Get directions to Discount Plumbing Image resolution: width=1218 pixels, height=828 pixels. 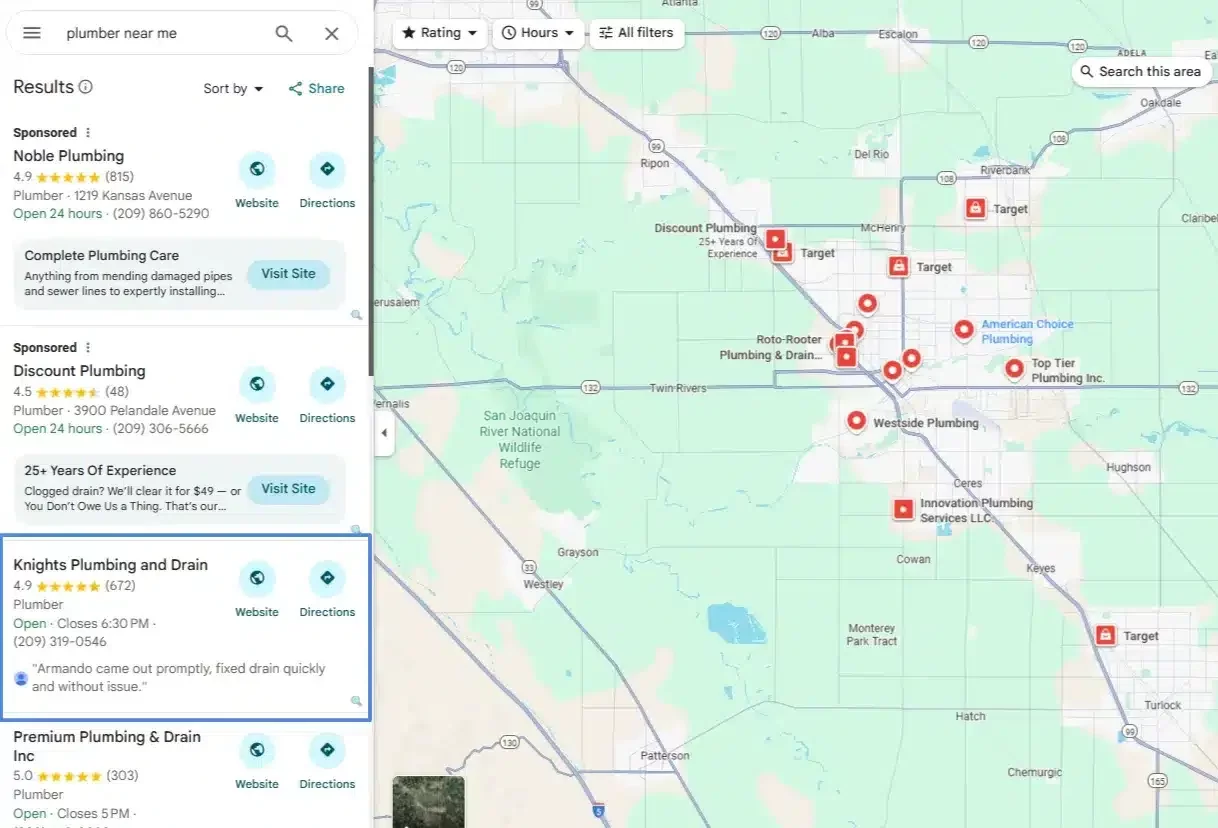coord(327,385)
